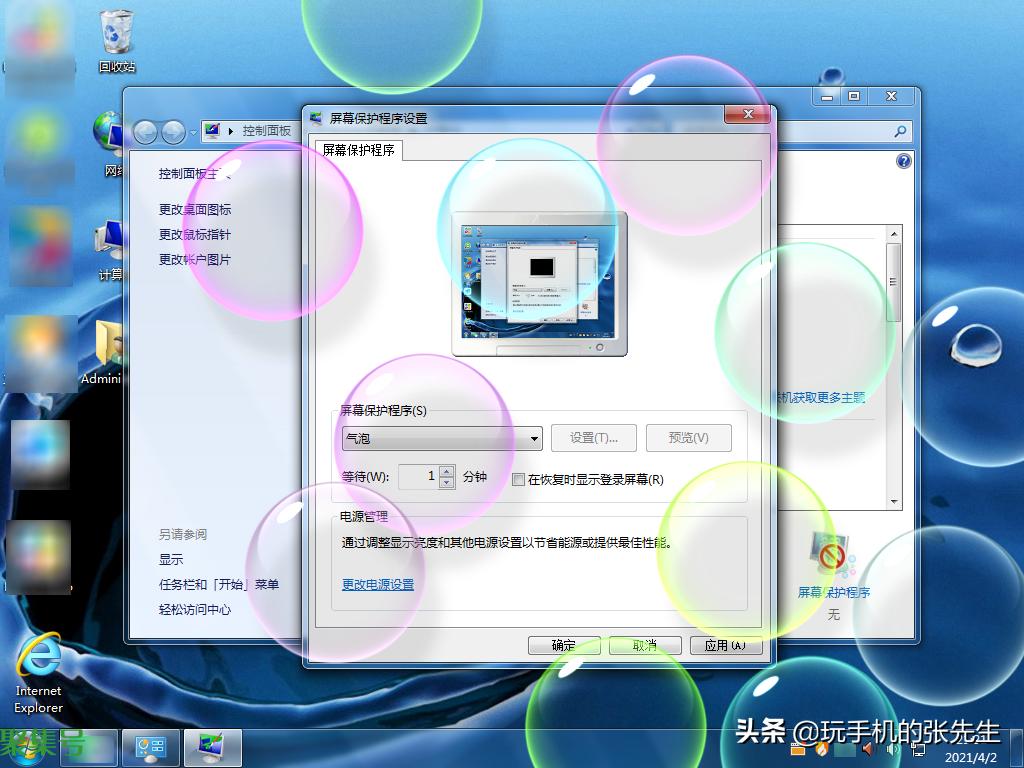
Task: Increase wait minutes with up spinner arrow
Action: [x=446, y=471]
